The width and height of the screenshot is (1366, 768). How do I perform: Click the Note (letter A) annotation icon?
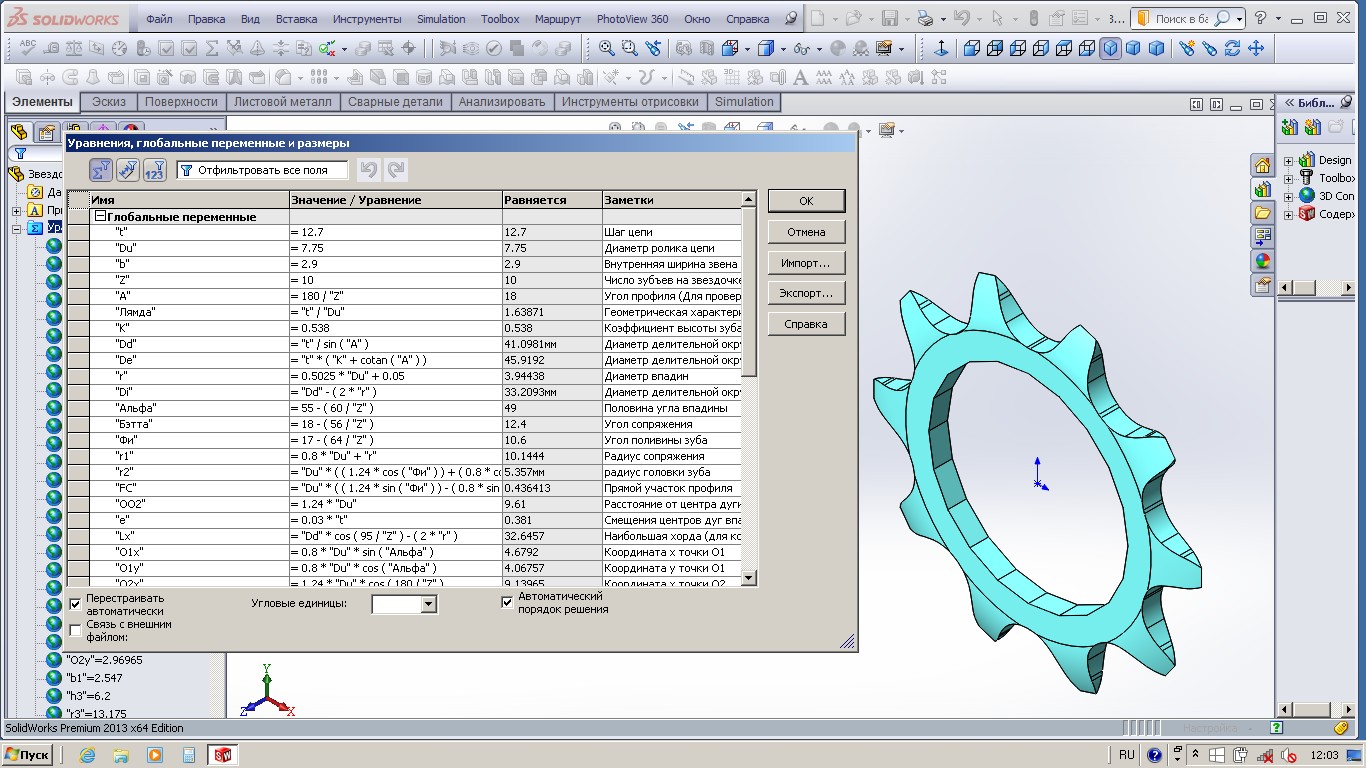point(801,77)
